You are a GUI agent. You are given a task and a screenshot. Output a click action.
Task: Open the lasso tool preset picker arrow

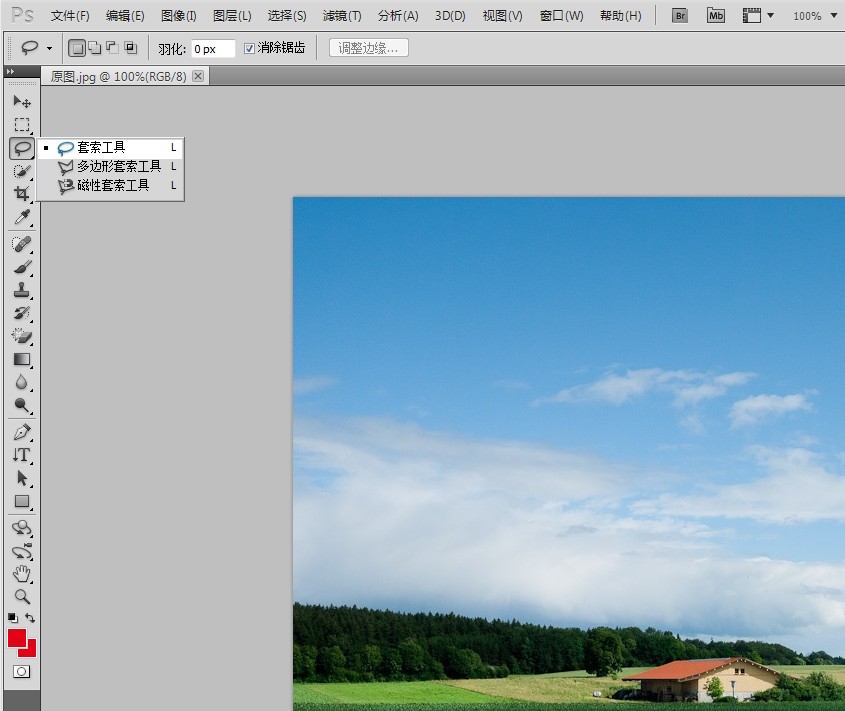[50, 49]
